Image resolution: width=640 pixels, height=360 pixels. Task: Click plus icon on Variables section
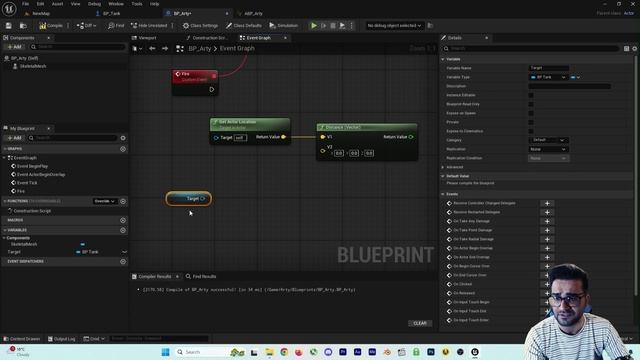pos(123,230)
